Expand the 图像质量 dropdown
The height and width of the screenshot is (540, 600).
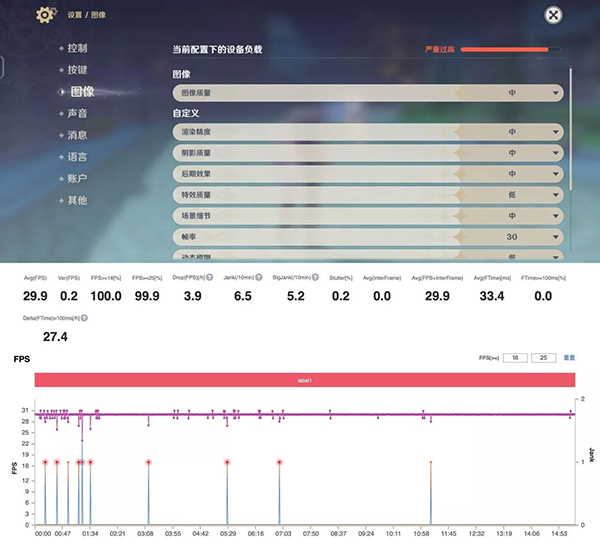556,93
